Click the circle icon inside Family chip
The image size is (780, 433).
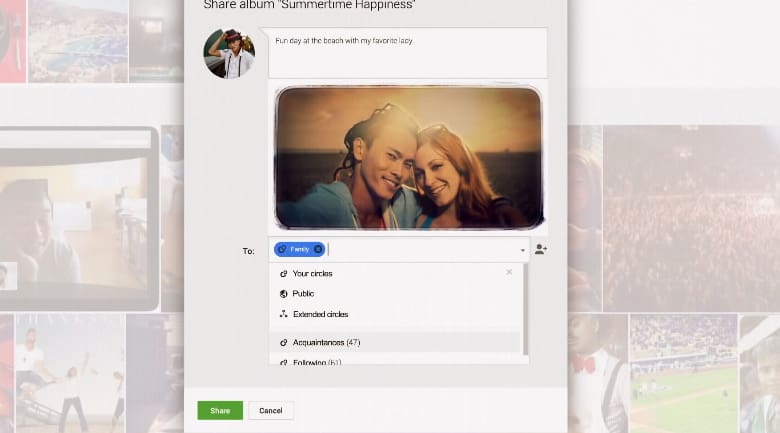pyautogui.click(x=283, y=249)
